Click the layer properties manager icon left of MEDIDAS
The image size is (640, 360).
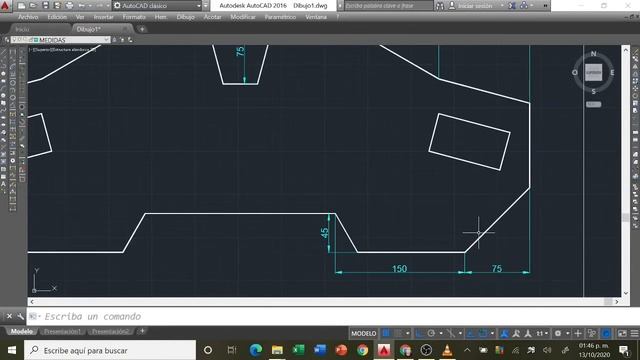point(7,40)
